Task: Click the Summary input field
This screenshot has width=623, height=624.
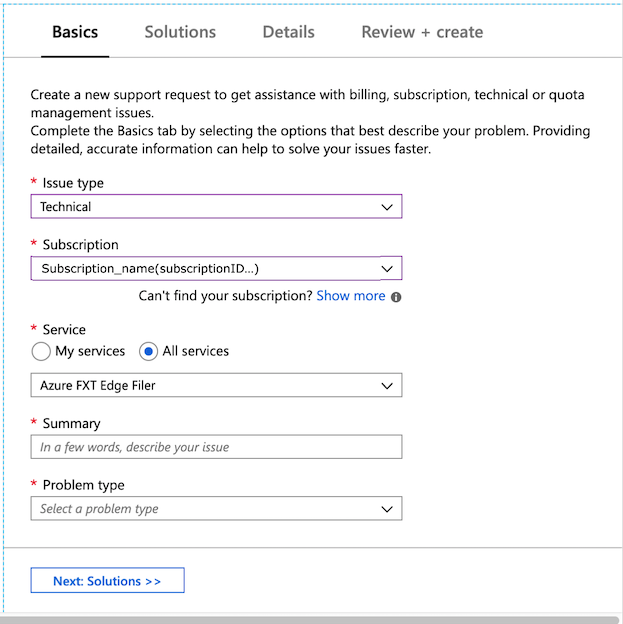Action: pos(216,447)
